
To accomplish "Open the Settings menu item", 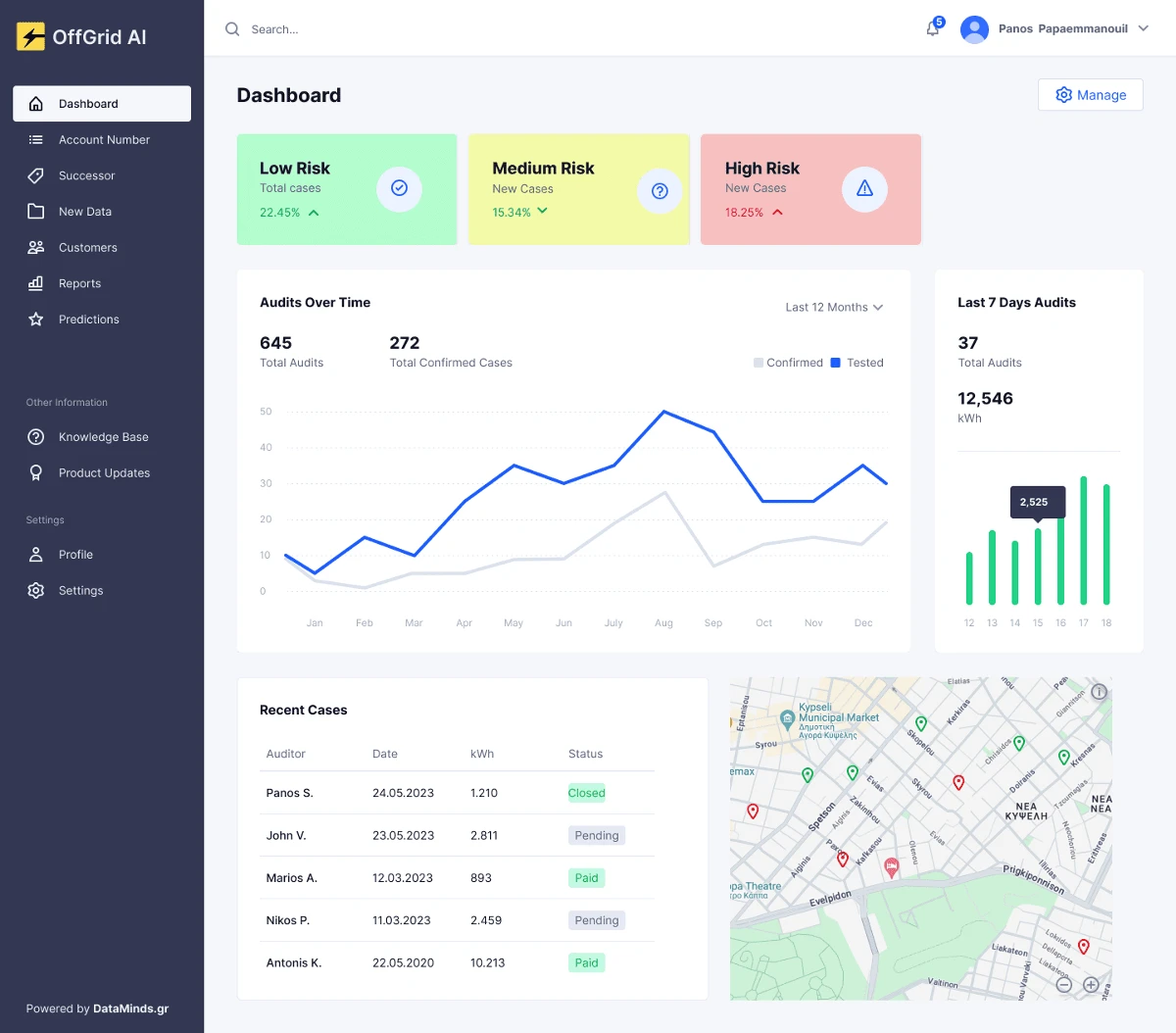I will (102, 591).
